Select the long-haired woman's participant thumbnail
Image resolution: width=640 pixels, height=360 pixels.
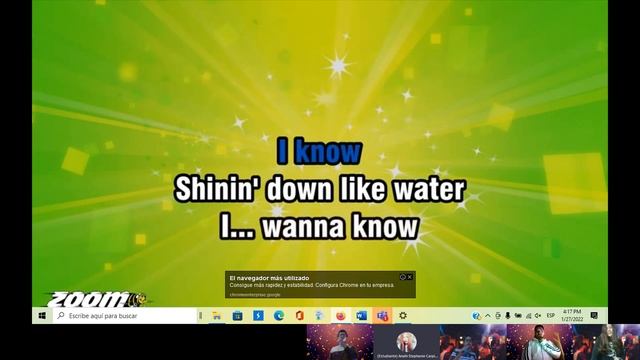pos(607,342)
